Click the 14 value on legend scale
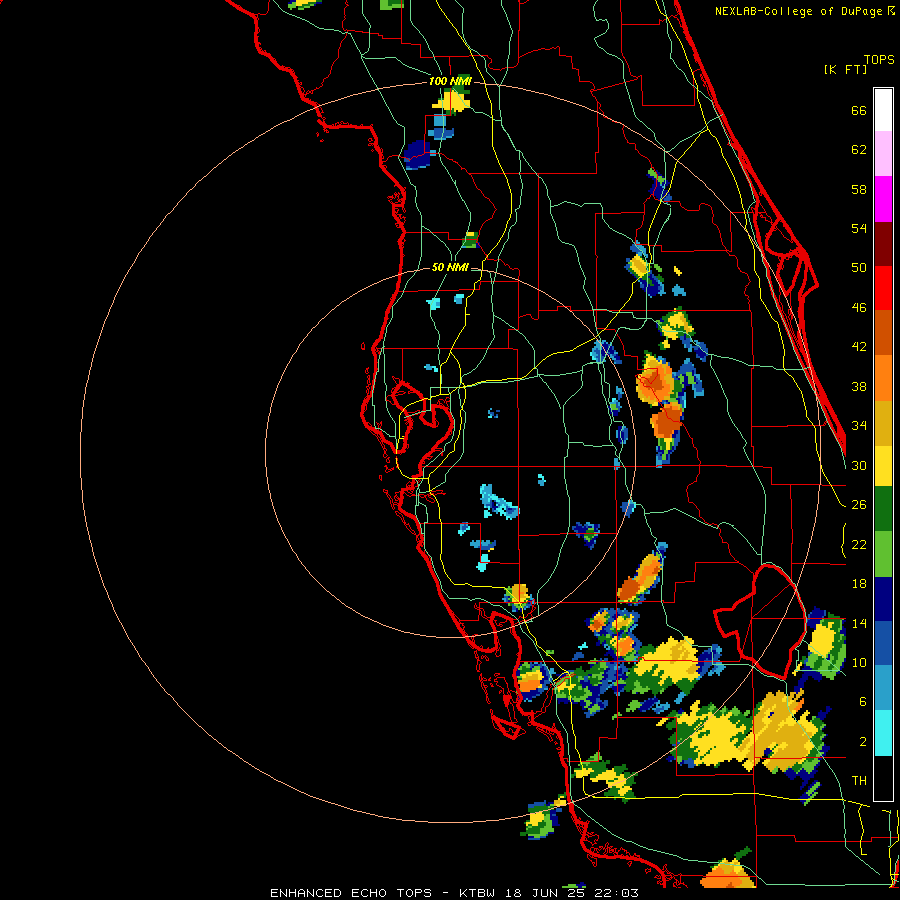This screenshot has height=900, width=900. coord(859,623)
